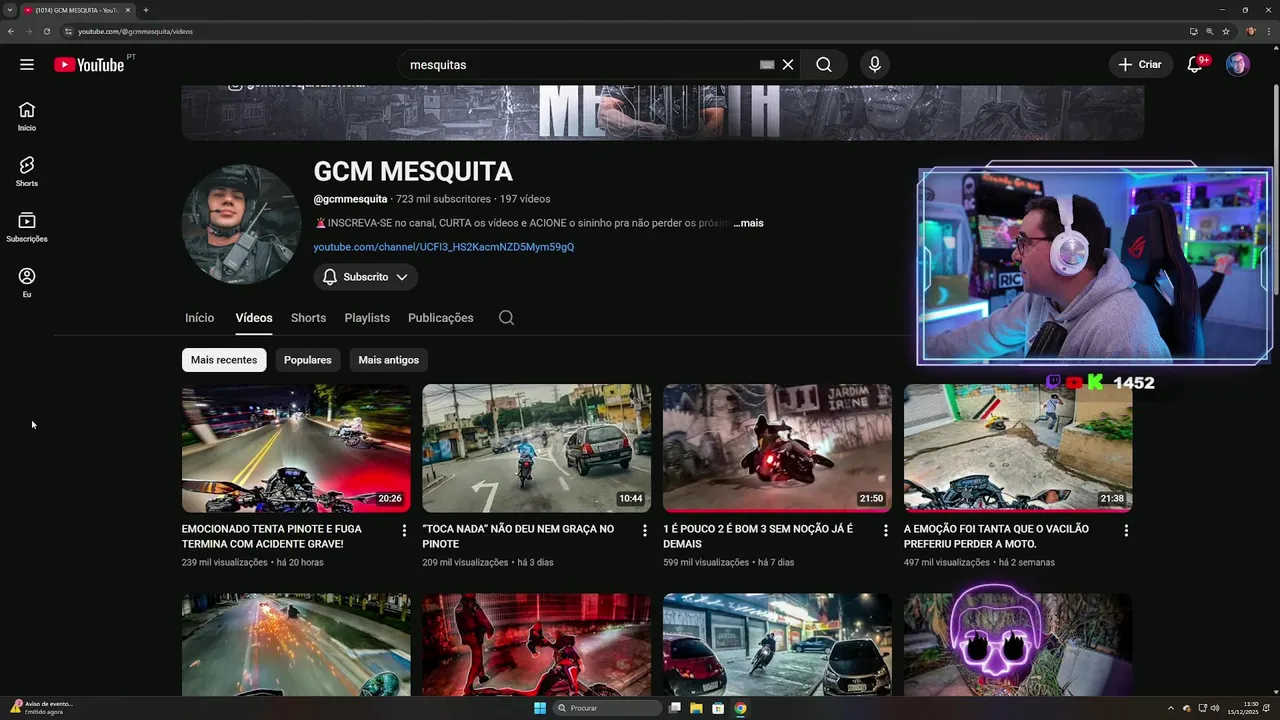Switch to the Início channel tab
Viewport: 1280px width, 720px height.
pos(199,318)
